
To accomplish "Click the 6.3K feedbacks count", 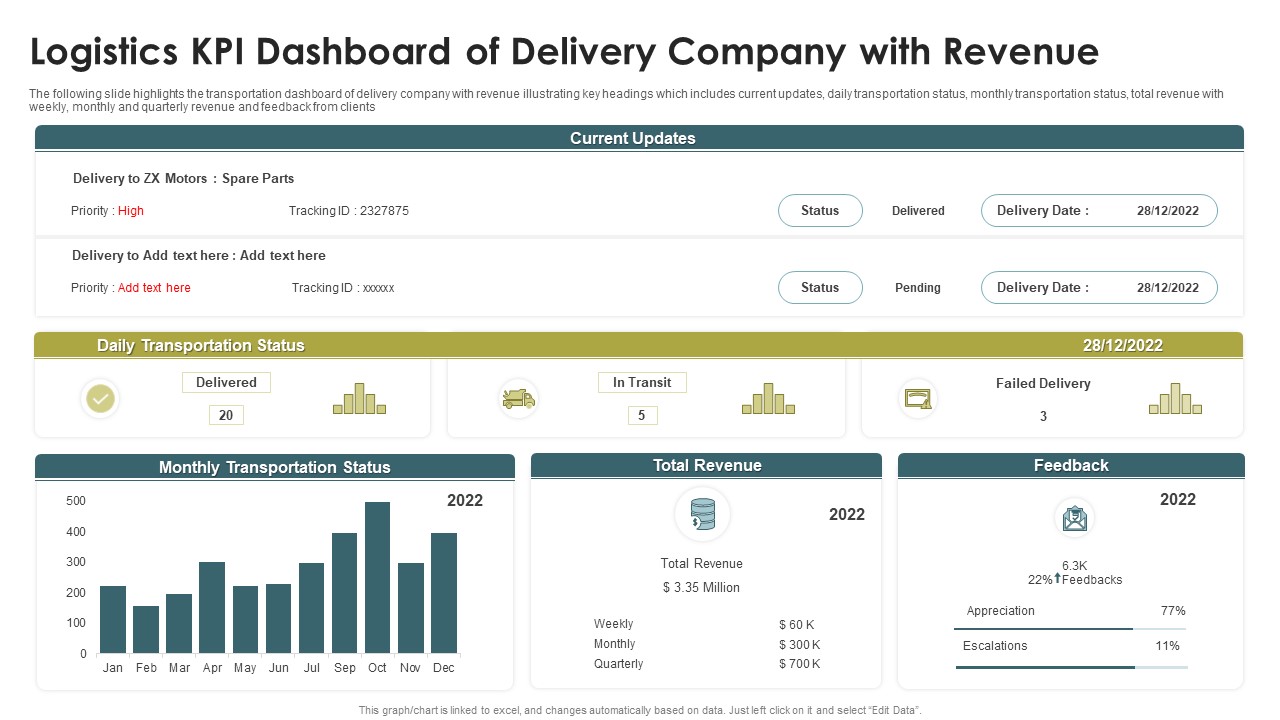I will 1074,566.
